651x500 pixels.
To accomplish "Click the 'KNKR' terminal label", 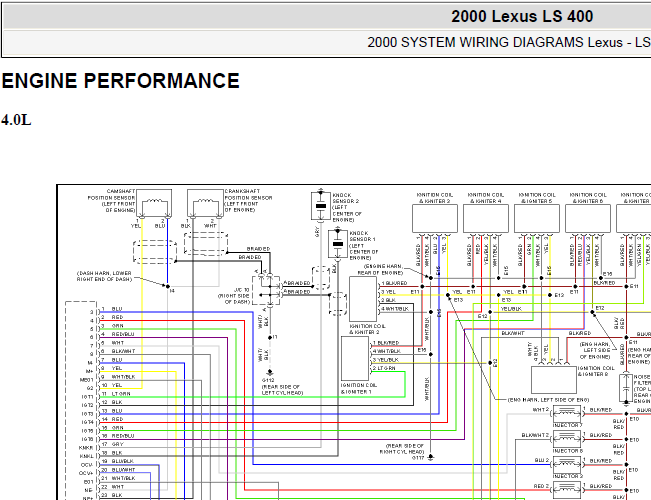I will tap(86, 448).
